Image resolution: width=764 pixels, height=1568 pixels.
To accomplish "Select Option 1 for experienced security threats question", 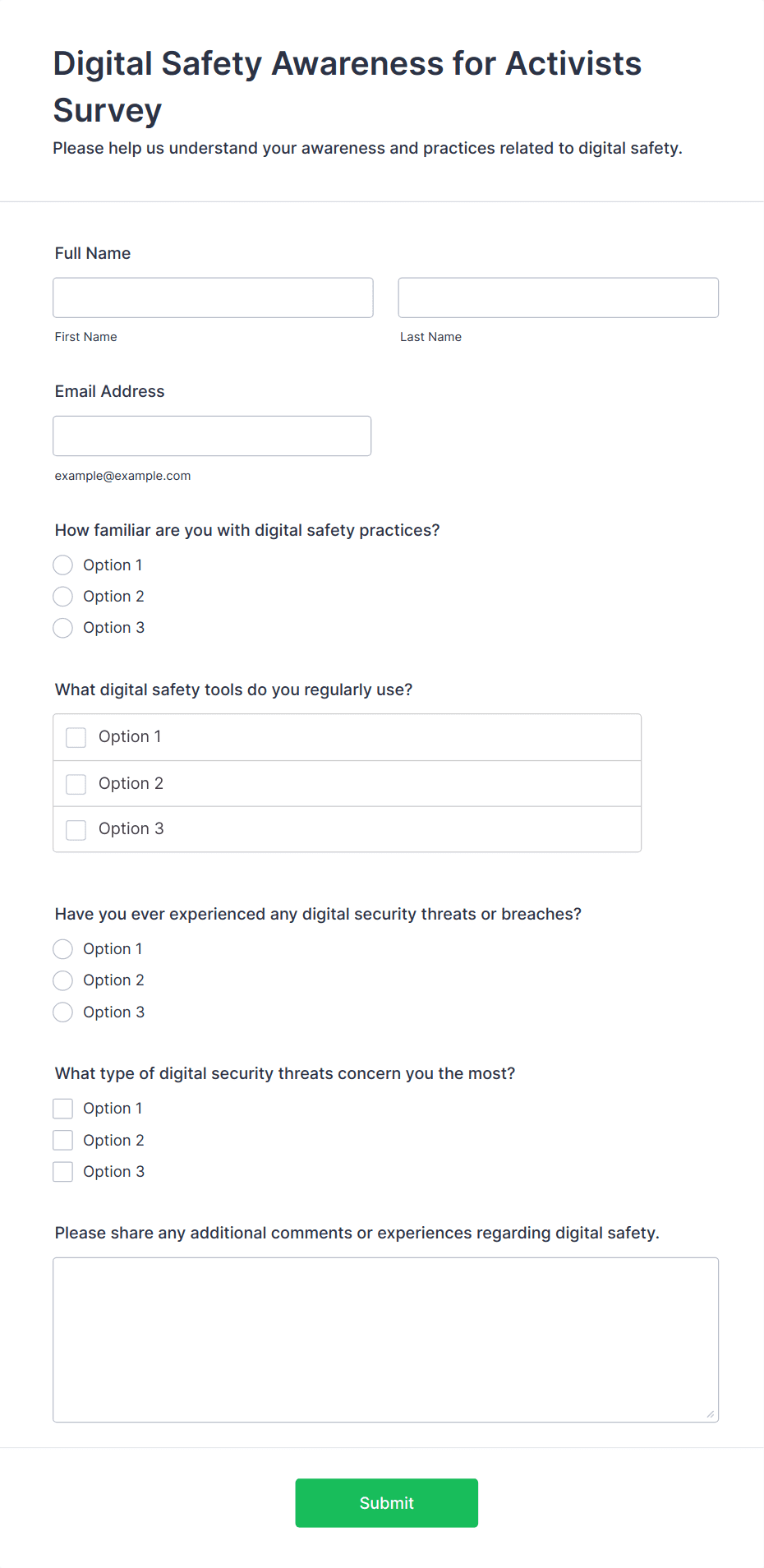I will pos(62,948).
